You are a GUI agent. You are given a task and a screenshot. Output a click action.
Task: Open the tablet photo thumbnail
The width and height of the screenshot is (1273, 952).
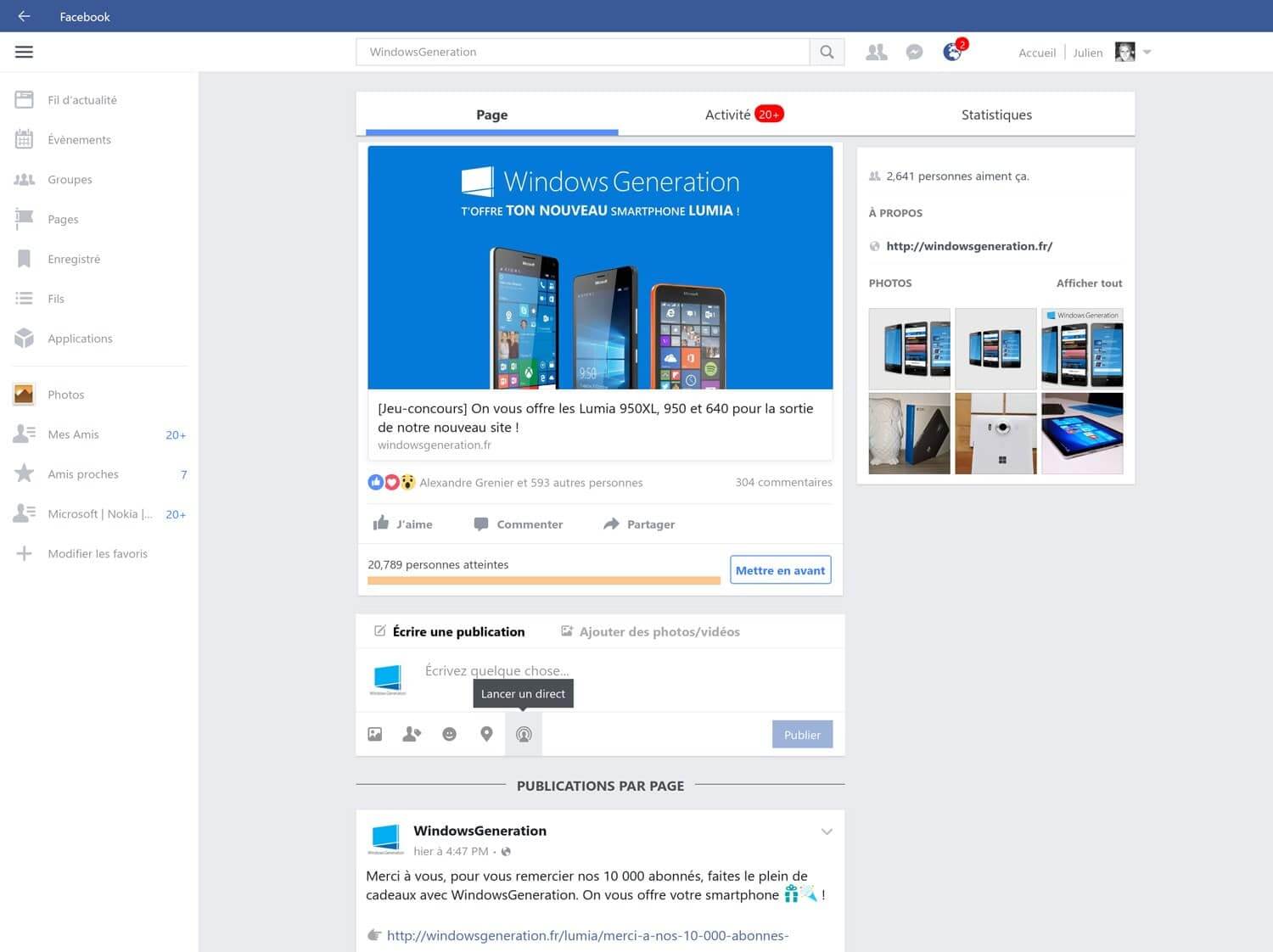1082,434
